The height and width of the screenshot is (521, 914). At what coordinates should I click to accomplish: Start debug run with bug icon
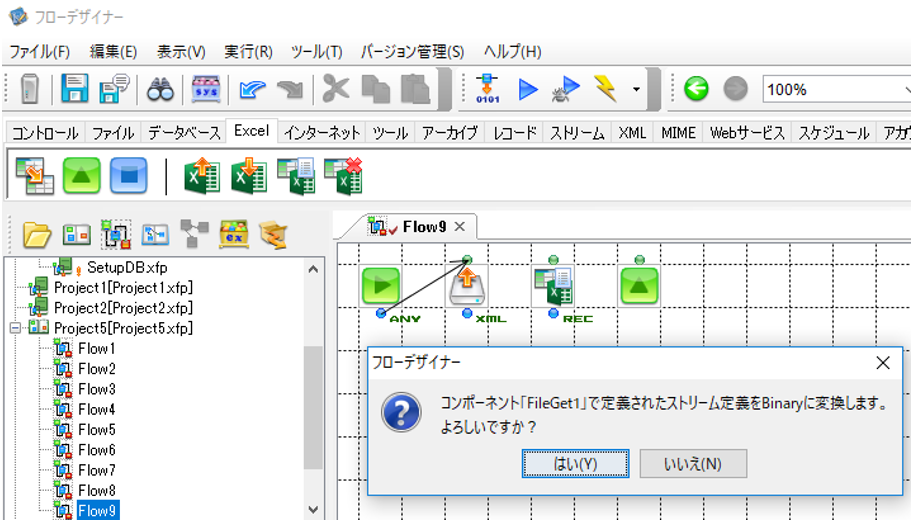click(x=565, y=89)
